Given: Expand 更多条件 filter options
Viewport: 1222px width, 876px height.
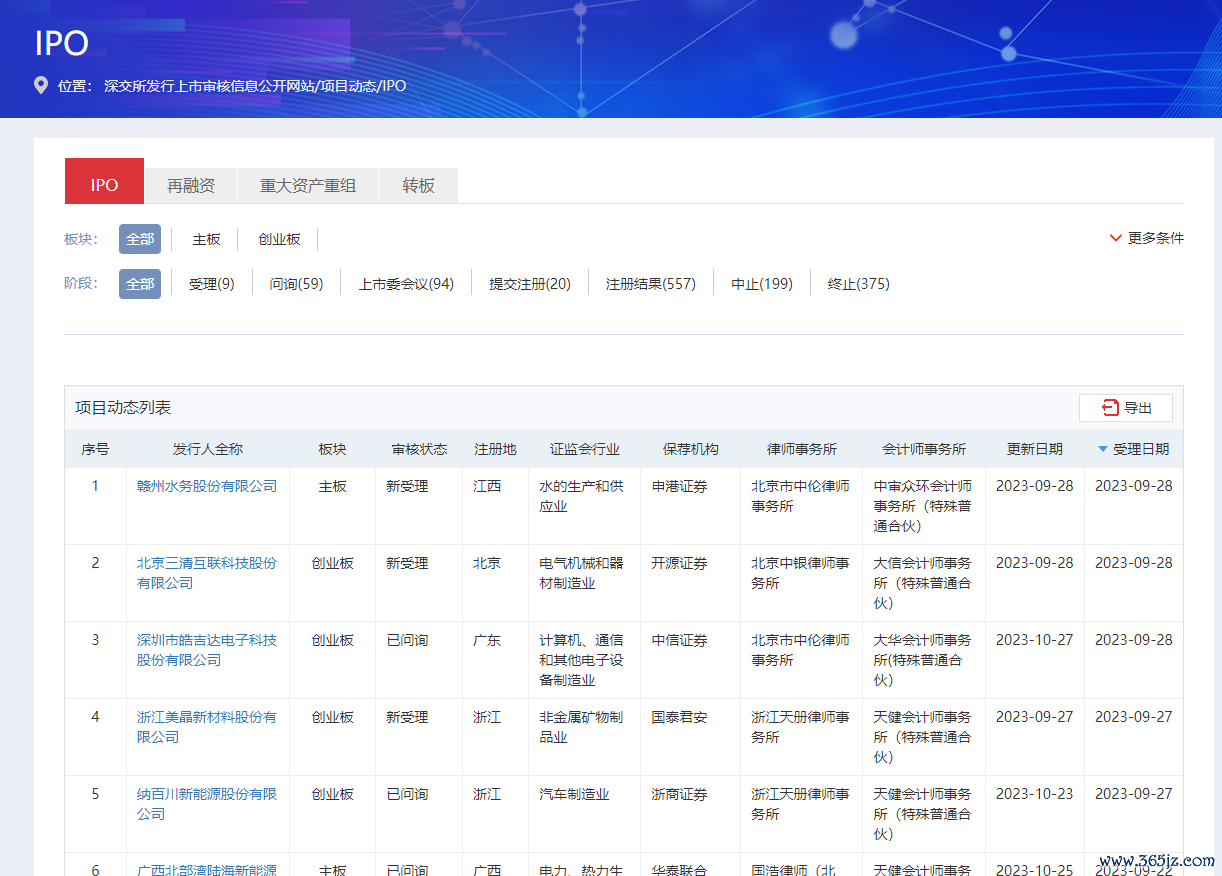Looking at the screenshot, I should [x=1146, y=238].
